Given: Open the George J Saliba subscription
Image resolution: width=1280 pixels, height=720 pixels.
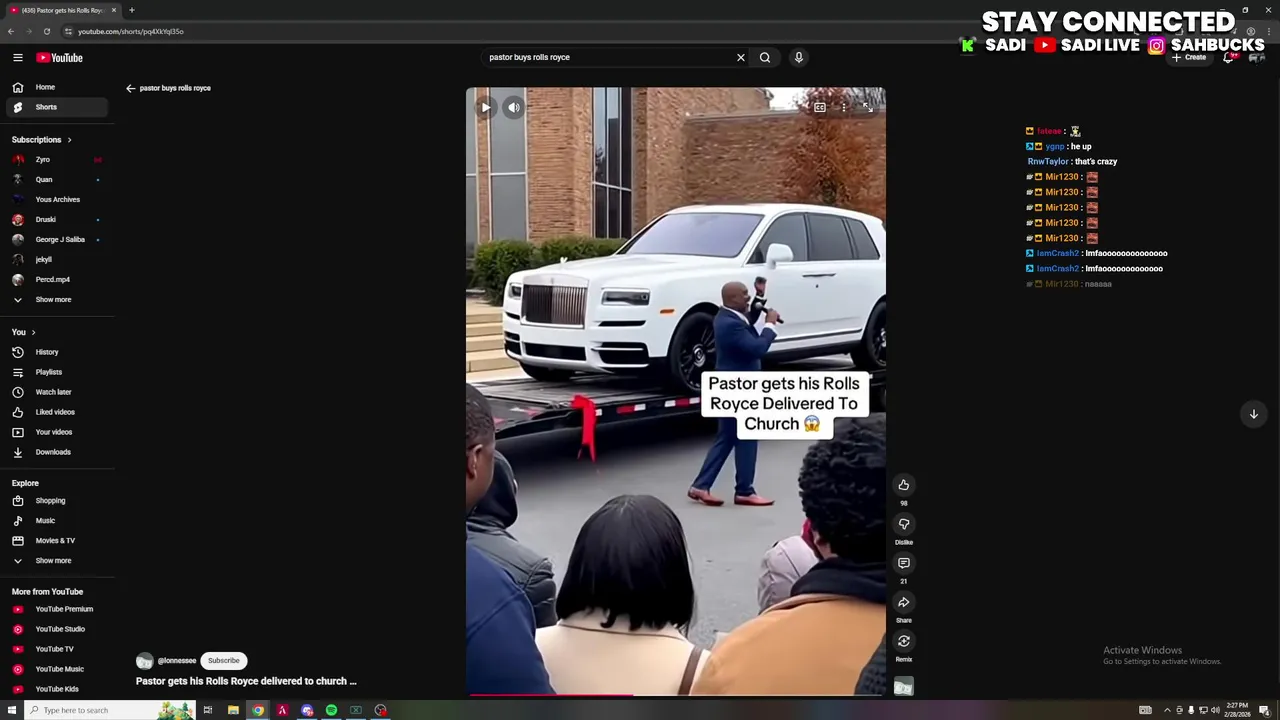Looking at the screenshot, I should click(x=57, y=240).
